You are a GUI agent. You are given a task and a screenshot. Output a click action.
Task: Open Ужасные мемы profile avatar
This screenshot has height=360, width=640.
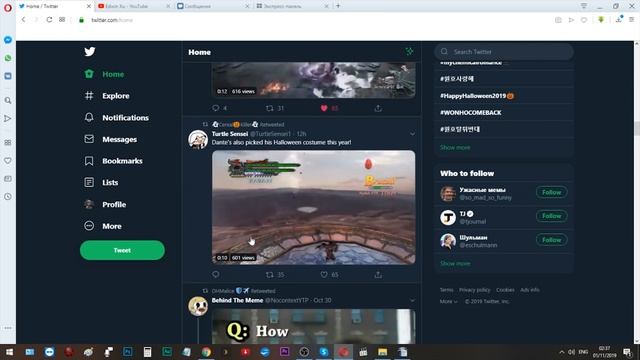tap(448, 193)
